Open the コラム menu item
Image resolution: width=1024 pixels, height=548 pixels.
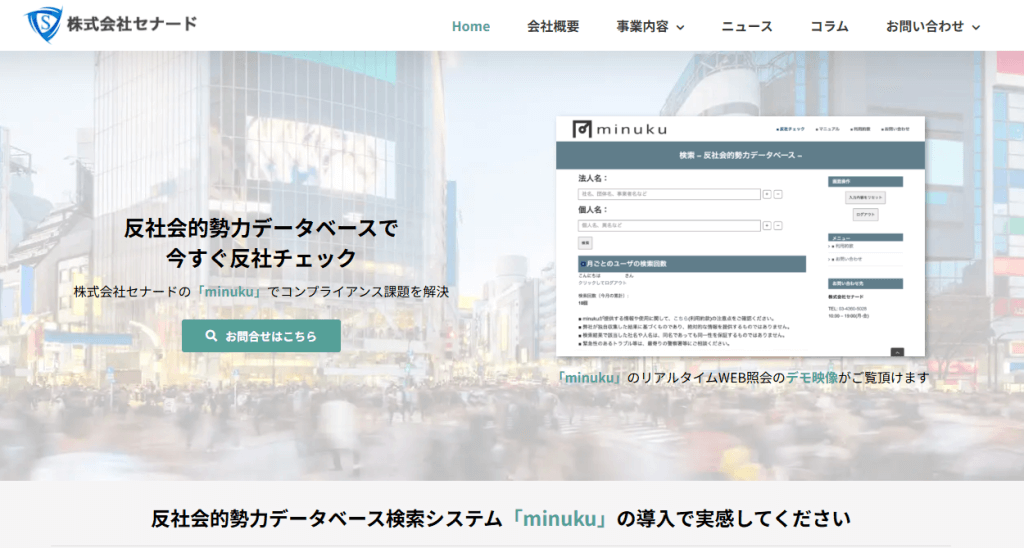point(829,26)
